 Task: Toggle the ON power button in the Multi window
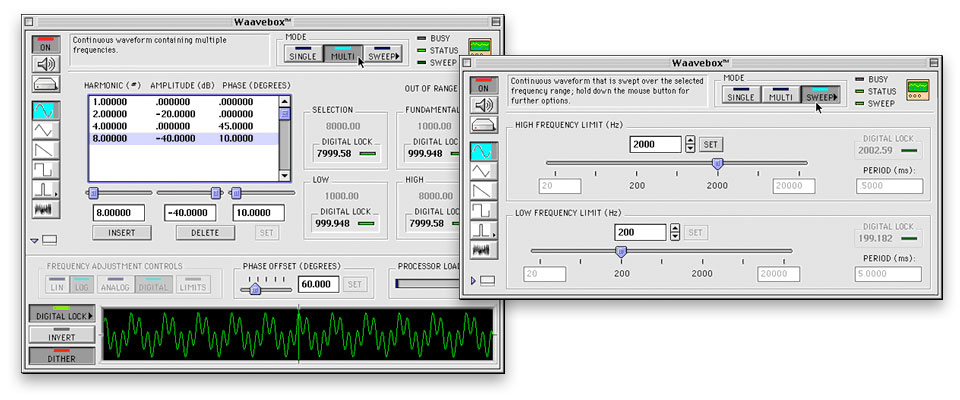(x=47, y=45)
